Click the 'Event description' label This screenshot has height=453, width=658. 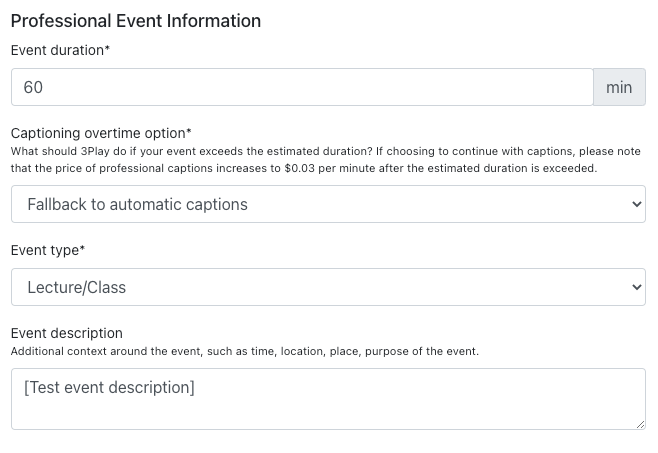66,333
